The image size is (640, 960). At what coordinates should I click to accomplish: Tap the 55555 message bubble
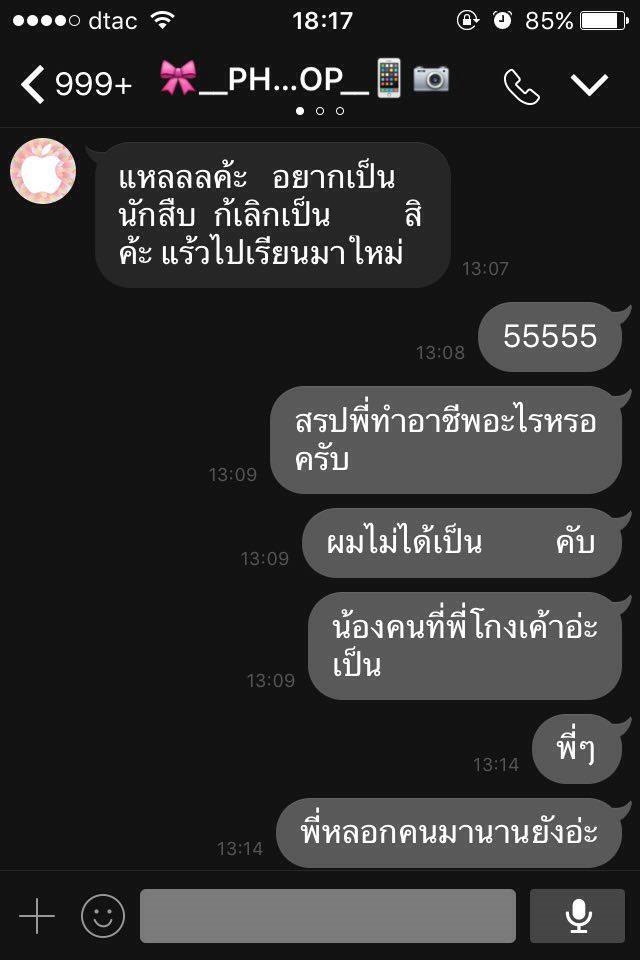pos(550,337)
